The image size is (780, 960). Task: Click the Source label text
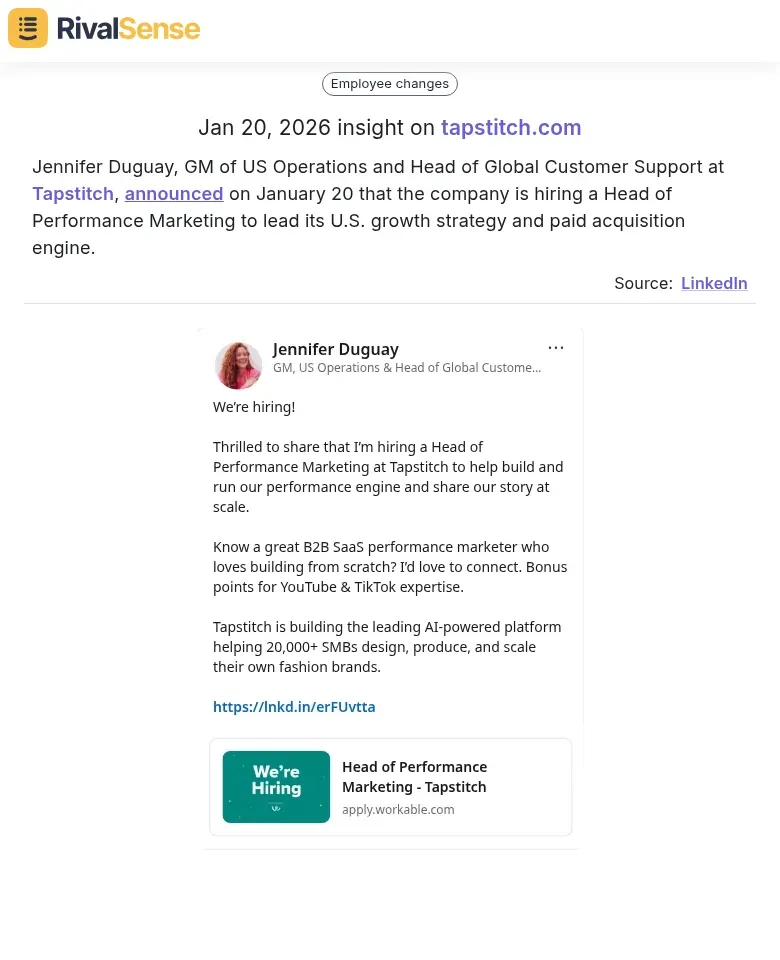pos(641,283)
